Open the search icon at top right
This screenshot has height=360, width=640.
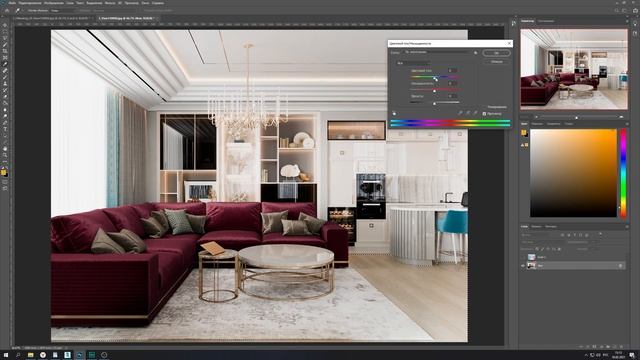point(617,11)
